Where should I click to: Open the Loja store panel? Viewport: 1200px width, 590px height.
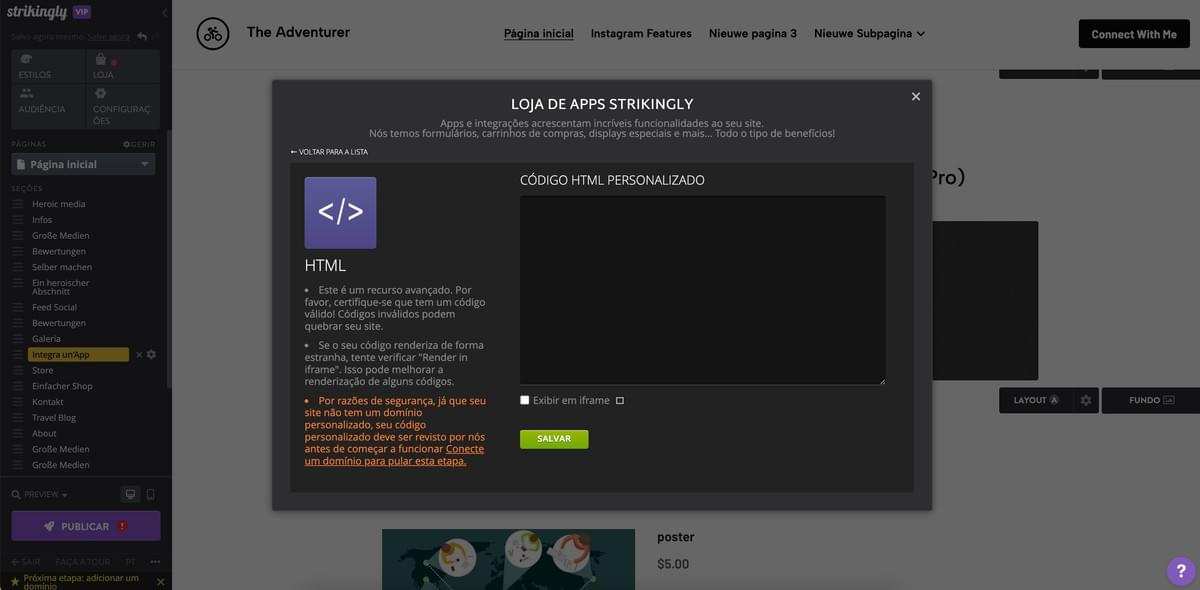pos(103,66)
